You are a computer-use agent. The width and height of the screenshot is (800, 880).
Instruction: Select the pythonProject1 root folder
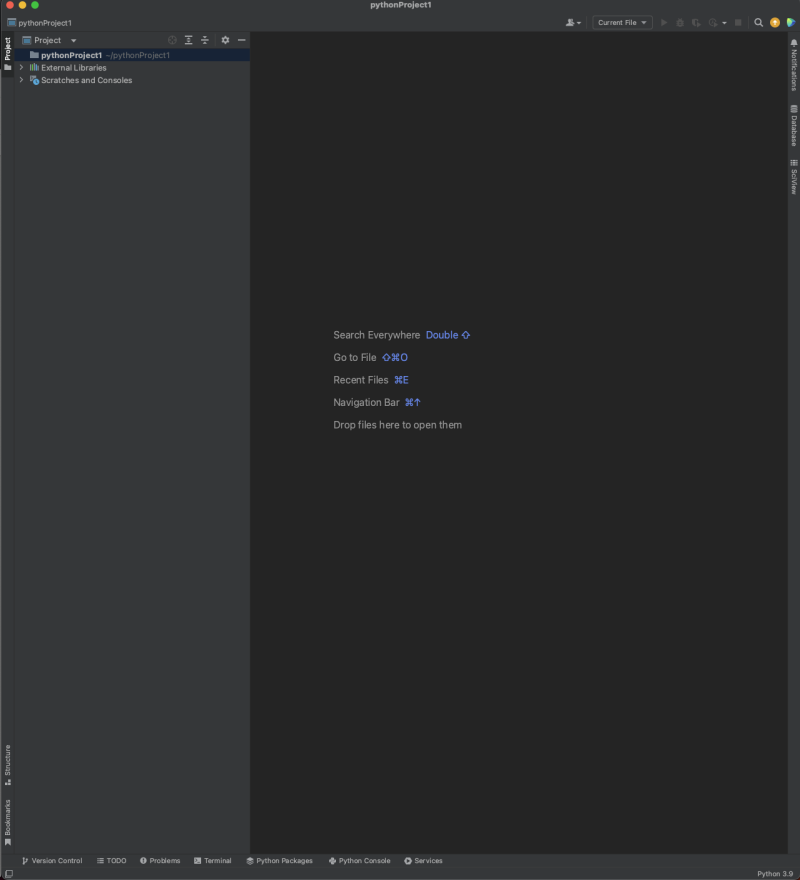(x=132, y=55)
